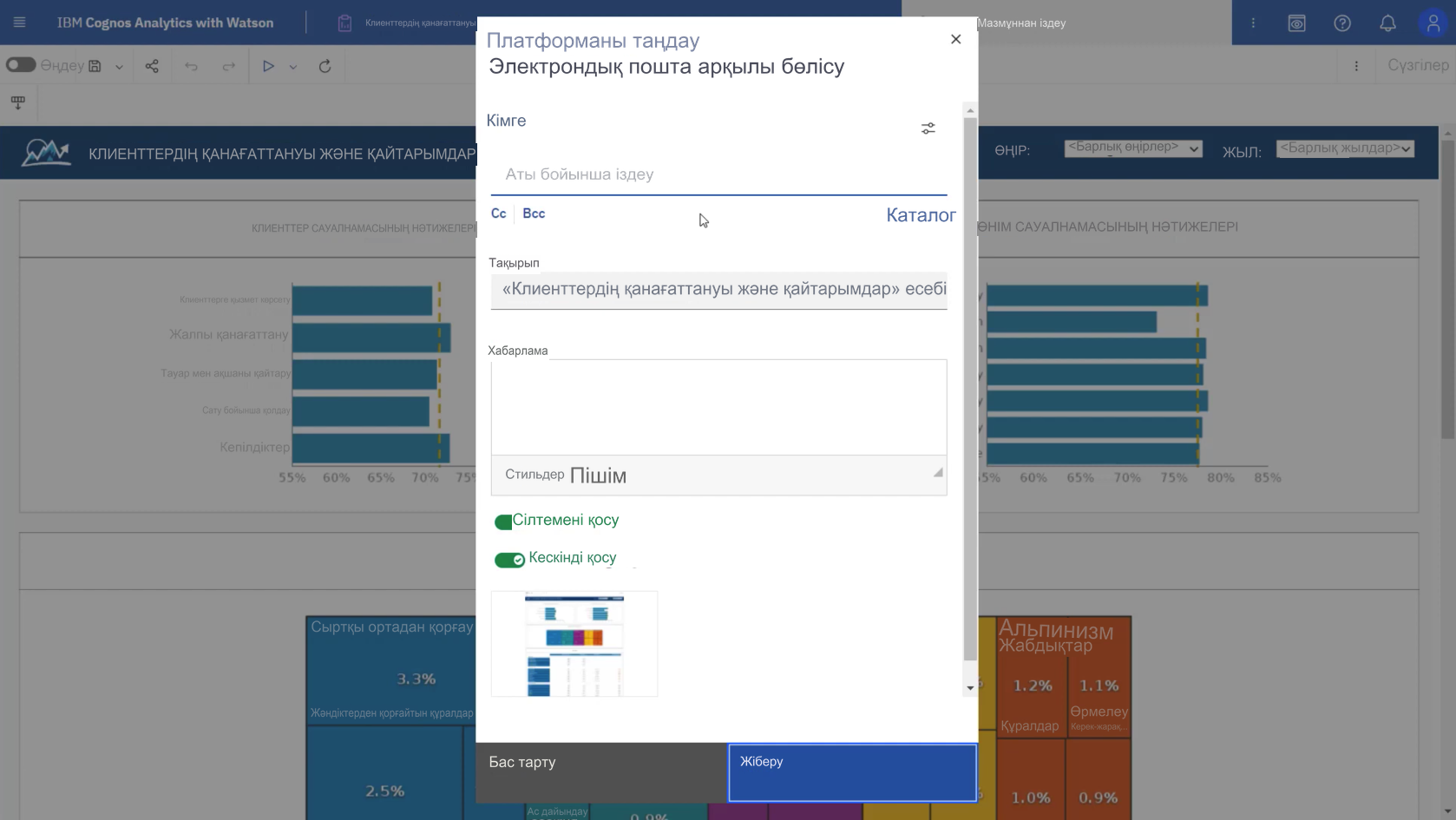Image resolution: width=1456 pixels, height=820 pixels.
Task: Open the Барлық жылдар year dropdown
Action: [x=1345, y=148]
